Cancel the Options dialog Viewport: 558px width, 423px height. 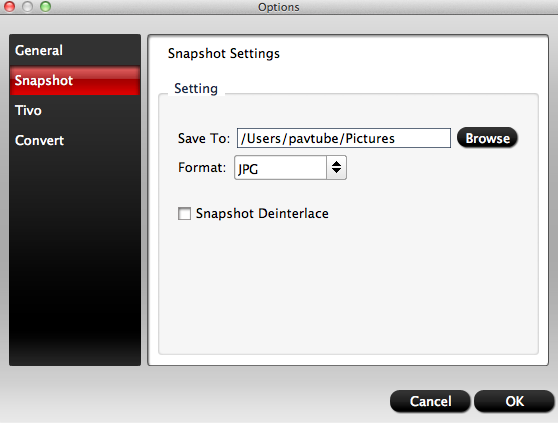pyautogui.click(x=430, y=401)
